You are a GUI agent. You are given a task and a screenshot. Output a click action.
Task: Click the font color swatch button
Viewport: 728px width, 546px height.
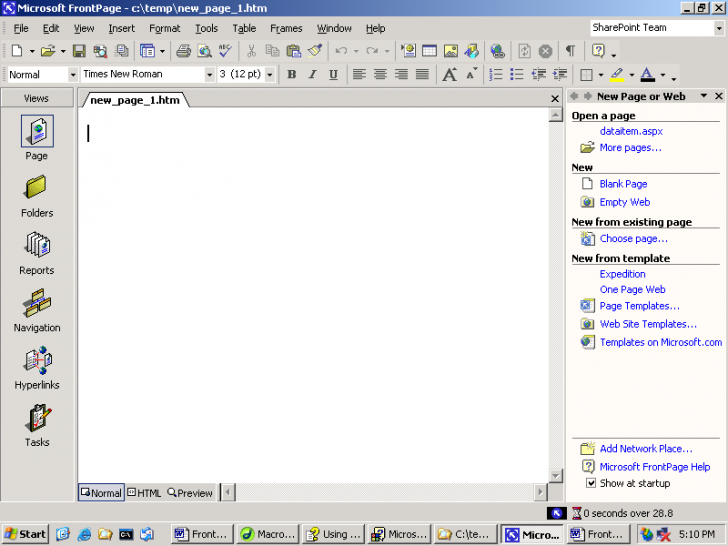[648, 75]
